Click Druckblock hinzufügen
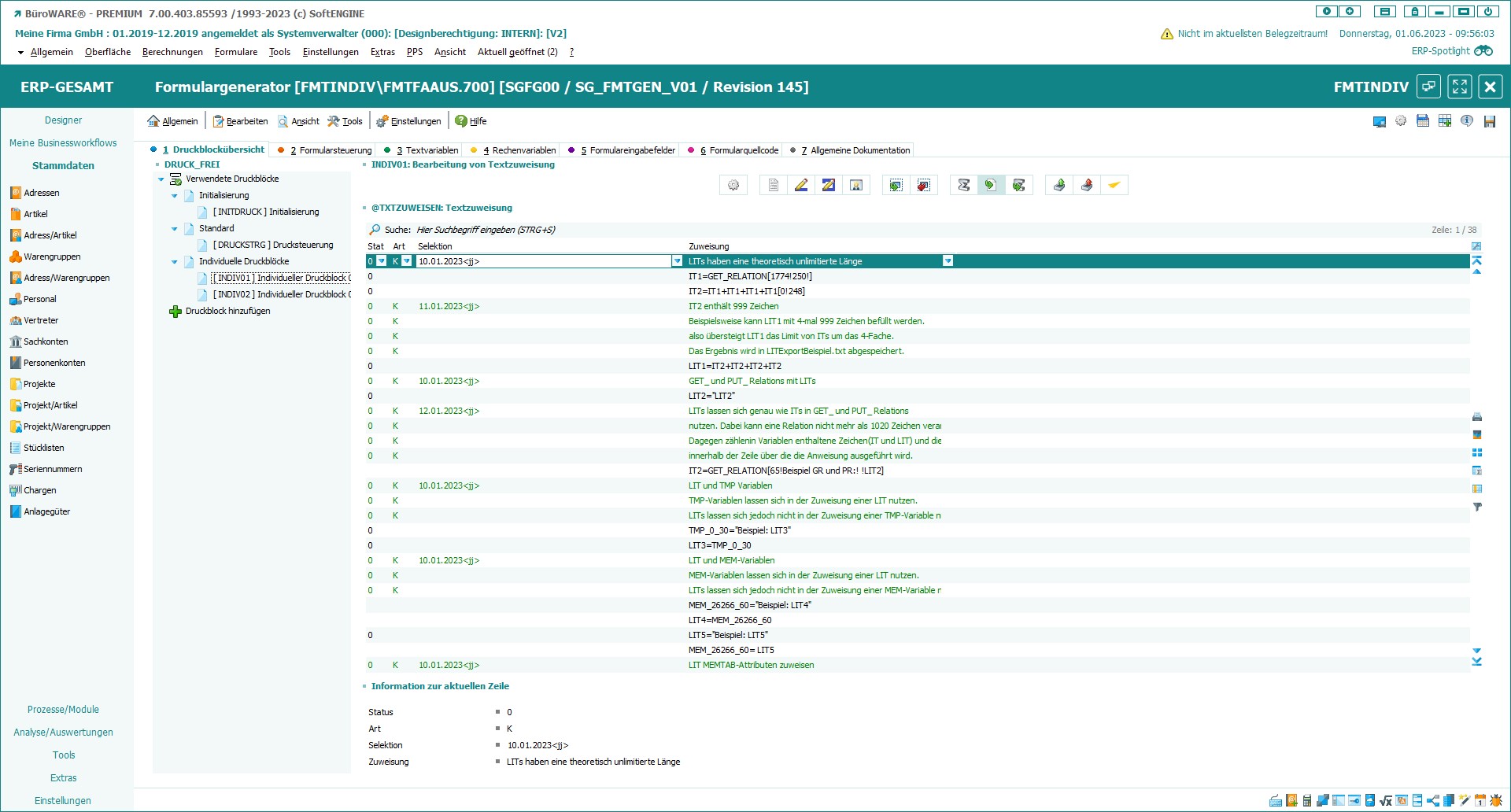The height and width of the screenshot is (812, 1511). coord(227,312)
